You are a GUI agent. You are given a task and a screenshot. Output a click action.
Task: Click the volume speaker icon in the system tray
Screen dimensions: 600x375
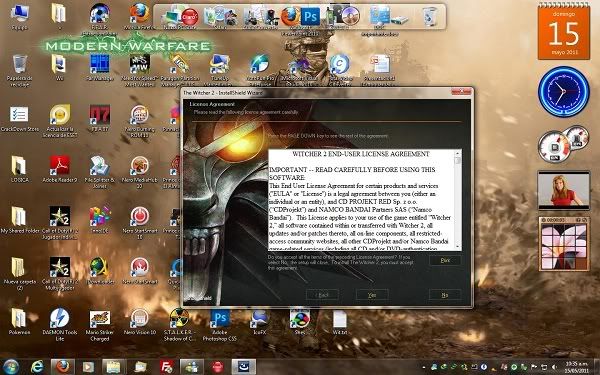553,367
